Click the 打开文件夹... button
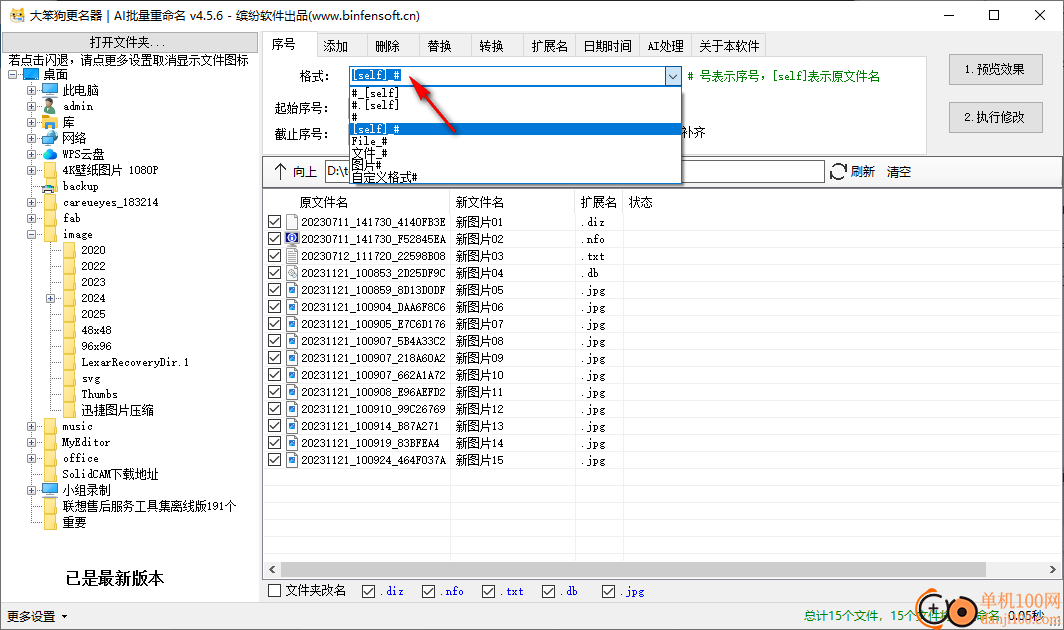 [x=130, y=42]
